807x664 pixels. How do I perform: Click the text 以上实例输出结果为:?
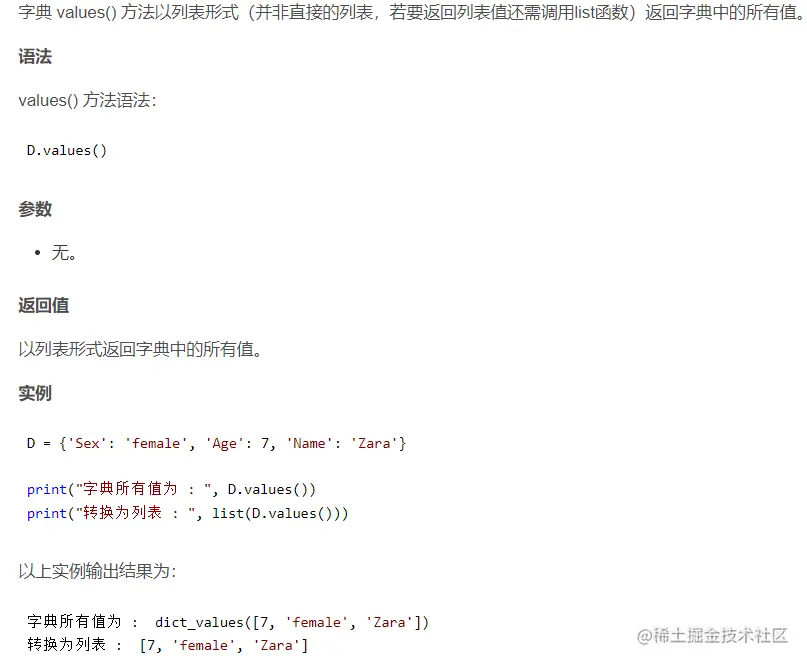click(x=97, y=571)
